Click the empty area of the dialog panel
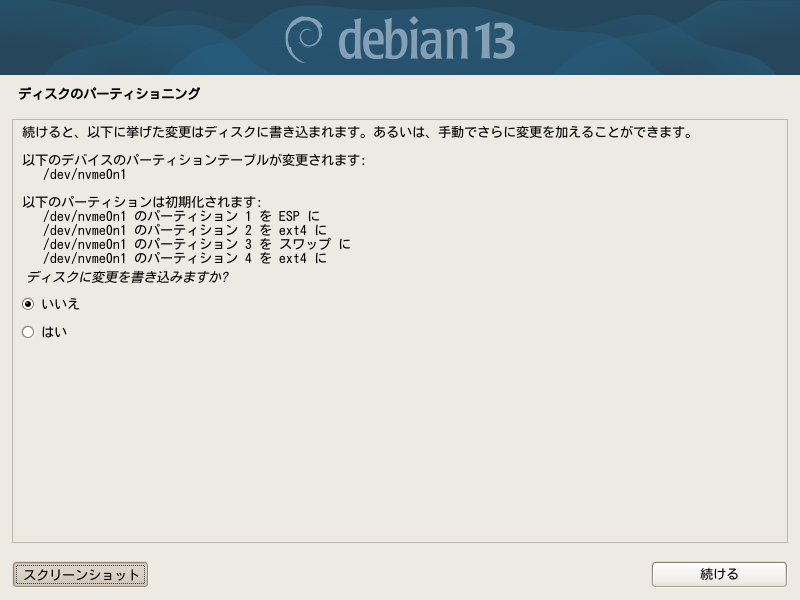Viewport: 800px width, 600px height. 400,439
